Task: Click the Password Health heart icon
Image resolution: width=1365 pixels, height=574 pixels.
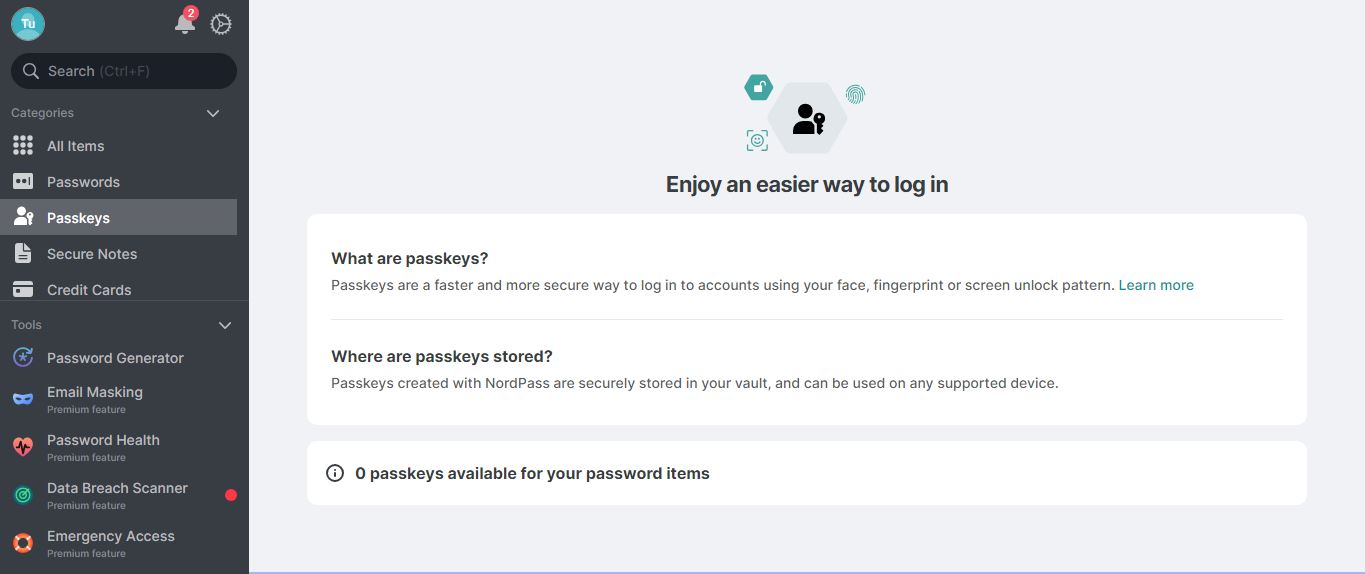Action: tap(23, 447)
